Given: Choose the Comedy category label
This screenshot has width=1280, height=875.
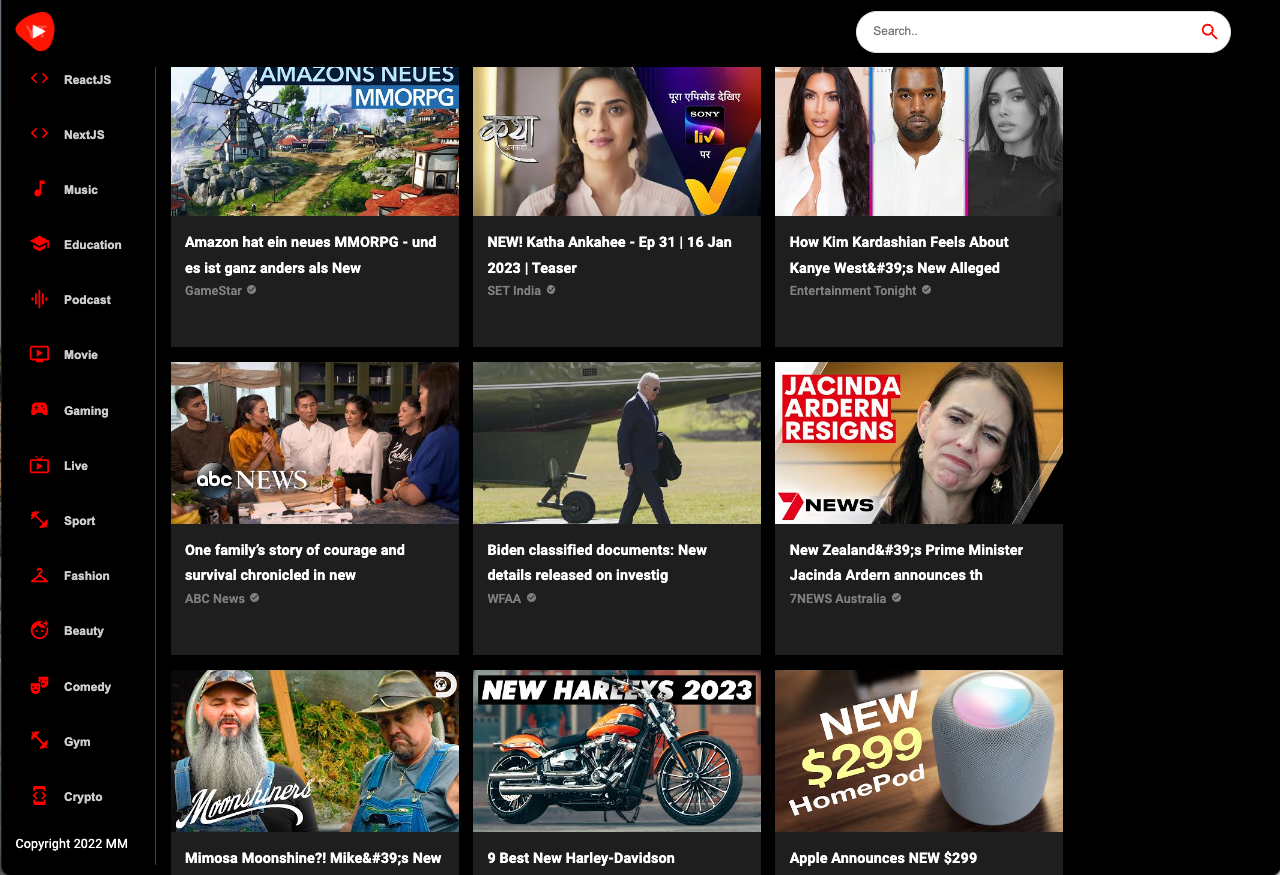Looking at the screenshot, I should point(88,687).
